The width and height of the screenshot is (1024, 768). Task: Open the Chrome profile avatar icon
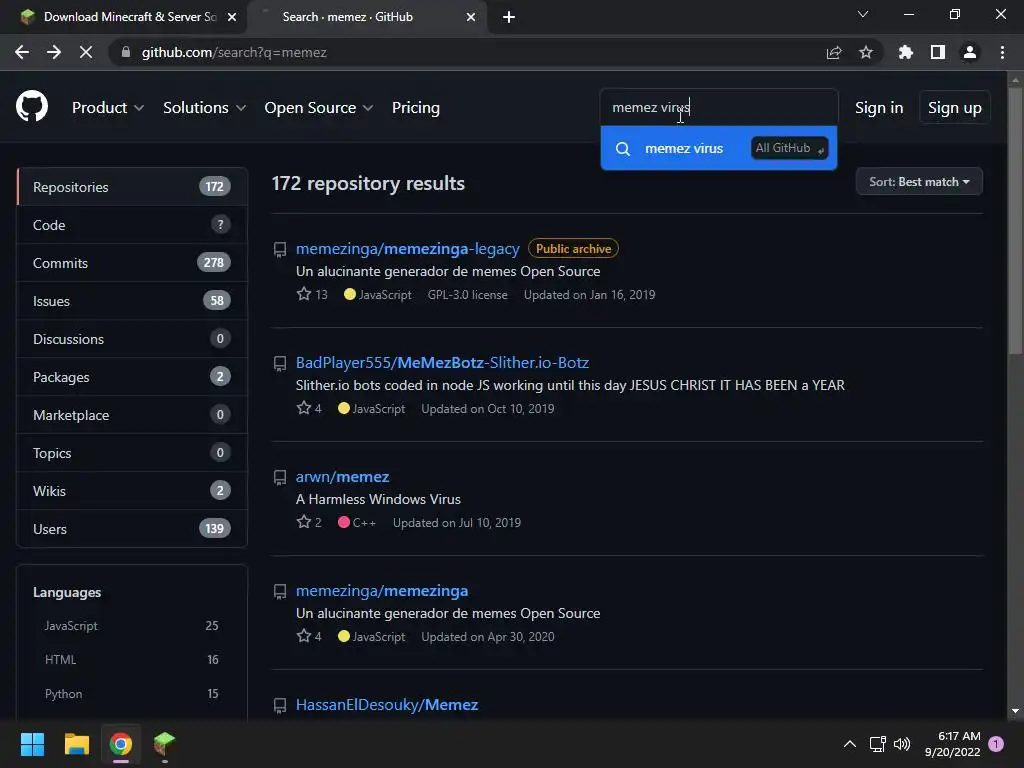[970, 52]
